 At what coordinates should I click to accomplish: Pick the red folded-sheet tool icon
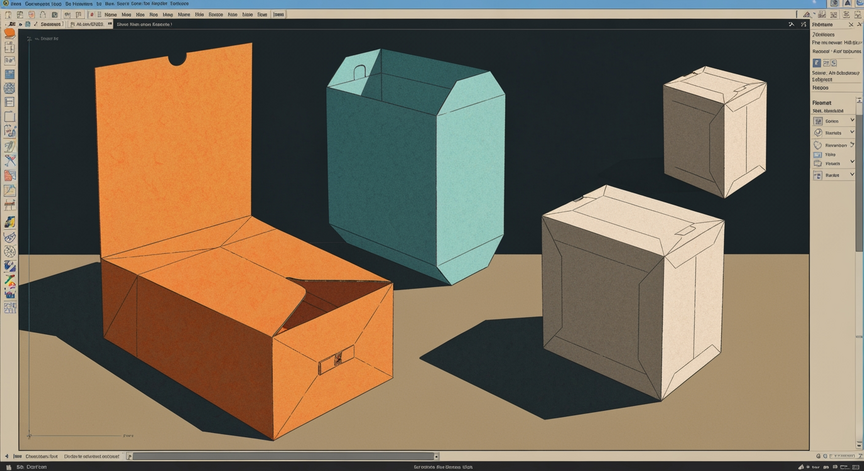tap(9, 176)
